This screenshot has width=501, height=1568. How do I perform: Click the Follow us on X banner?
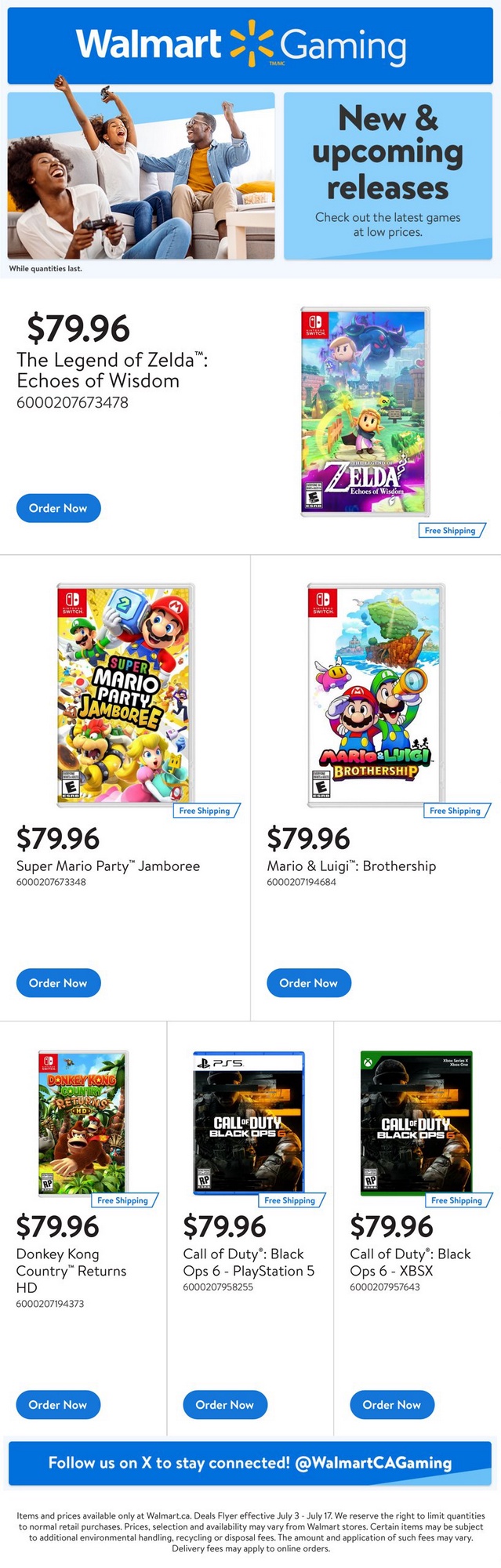coord(250,1463)
